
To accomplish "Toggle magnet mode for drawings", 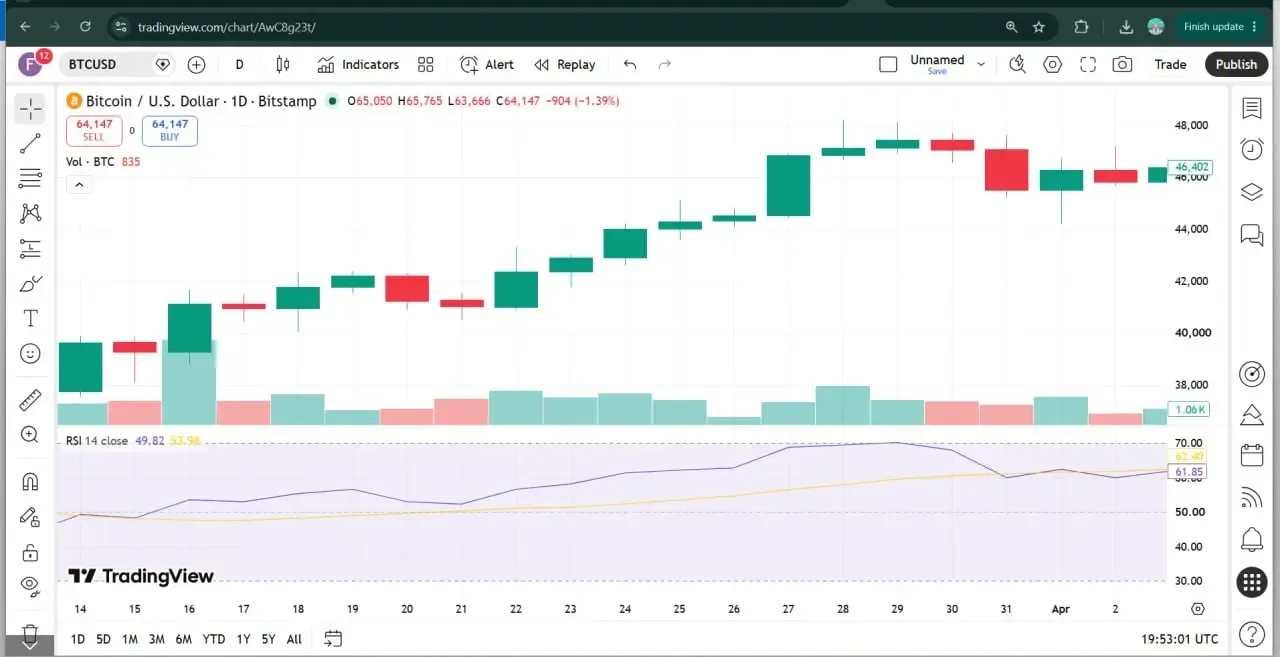I will tap(30, 482).
